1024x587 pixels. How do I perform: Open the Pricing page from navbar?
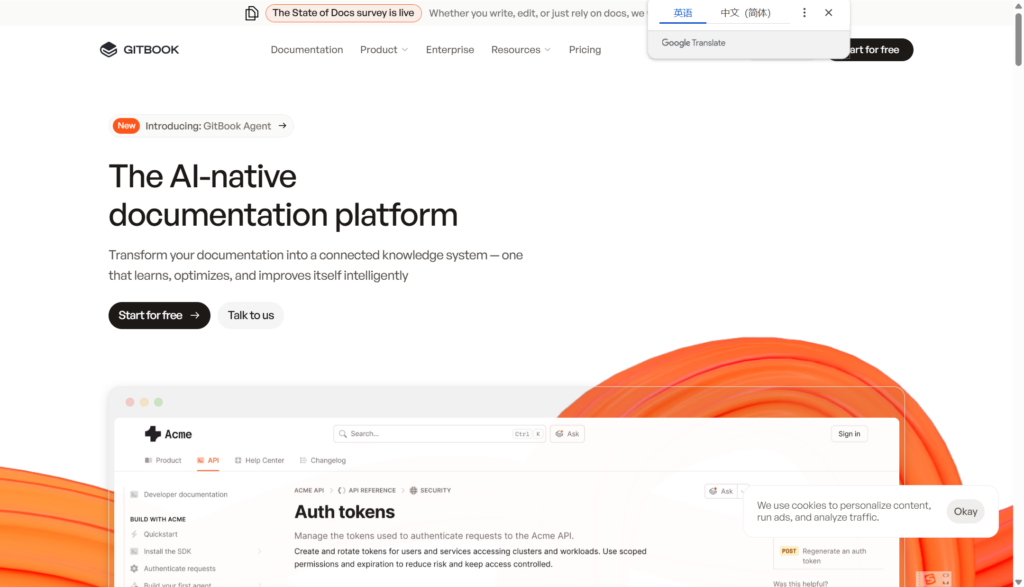pyautogui.click(x=585, y=50)
